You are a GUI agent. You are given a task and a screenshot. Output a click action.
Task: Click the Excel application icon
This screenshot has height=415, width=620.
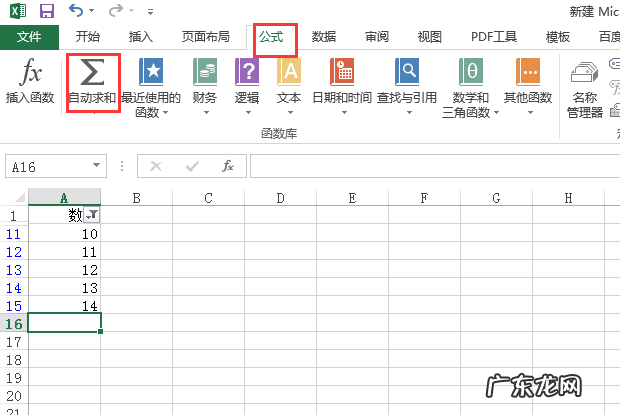18,11
